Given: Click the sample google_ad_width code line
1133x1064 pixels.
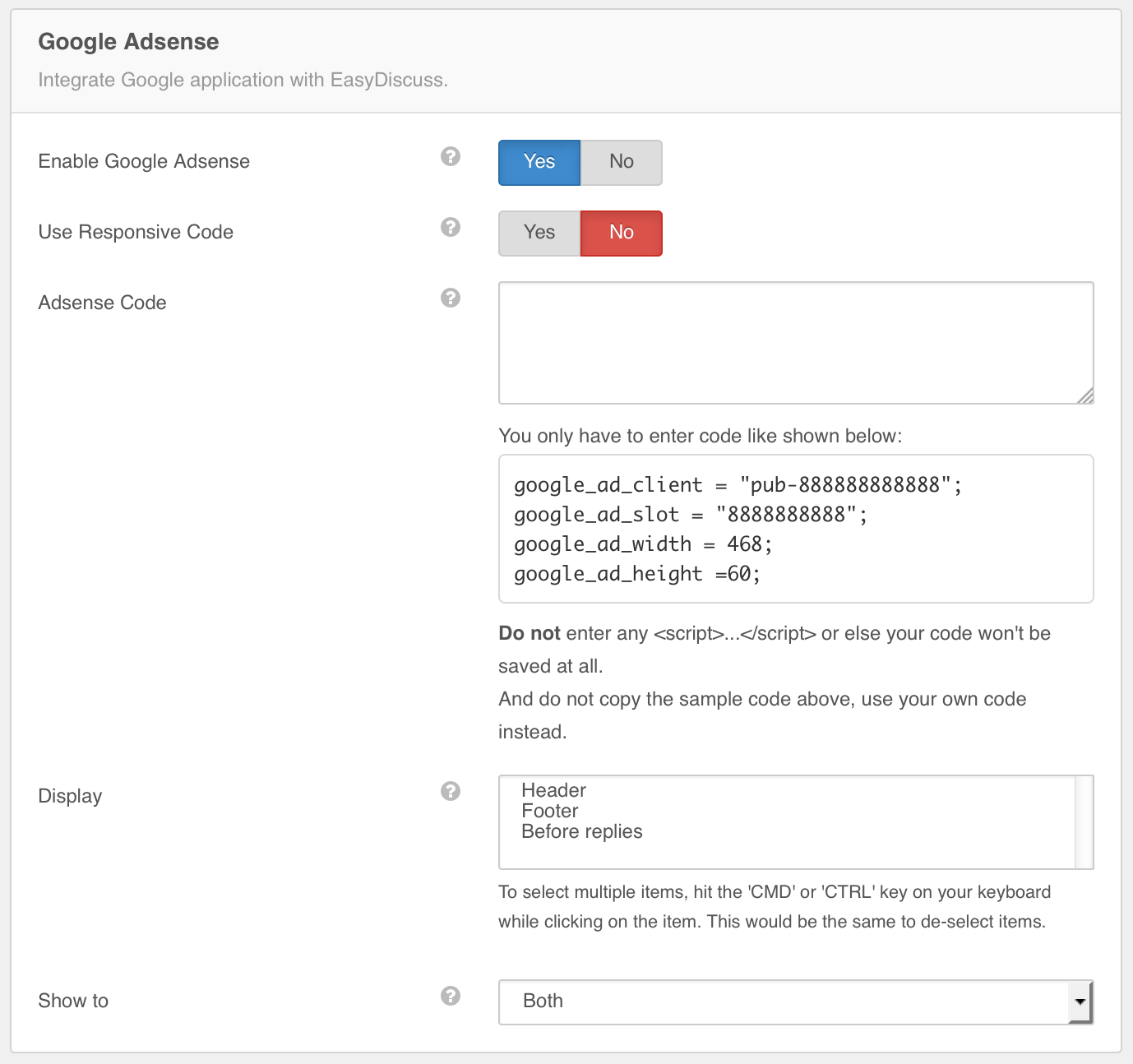Looking at the screenshot, I should [x=643, y=544].
